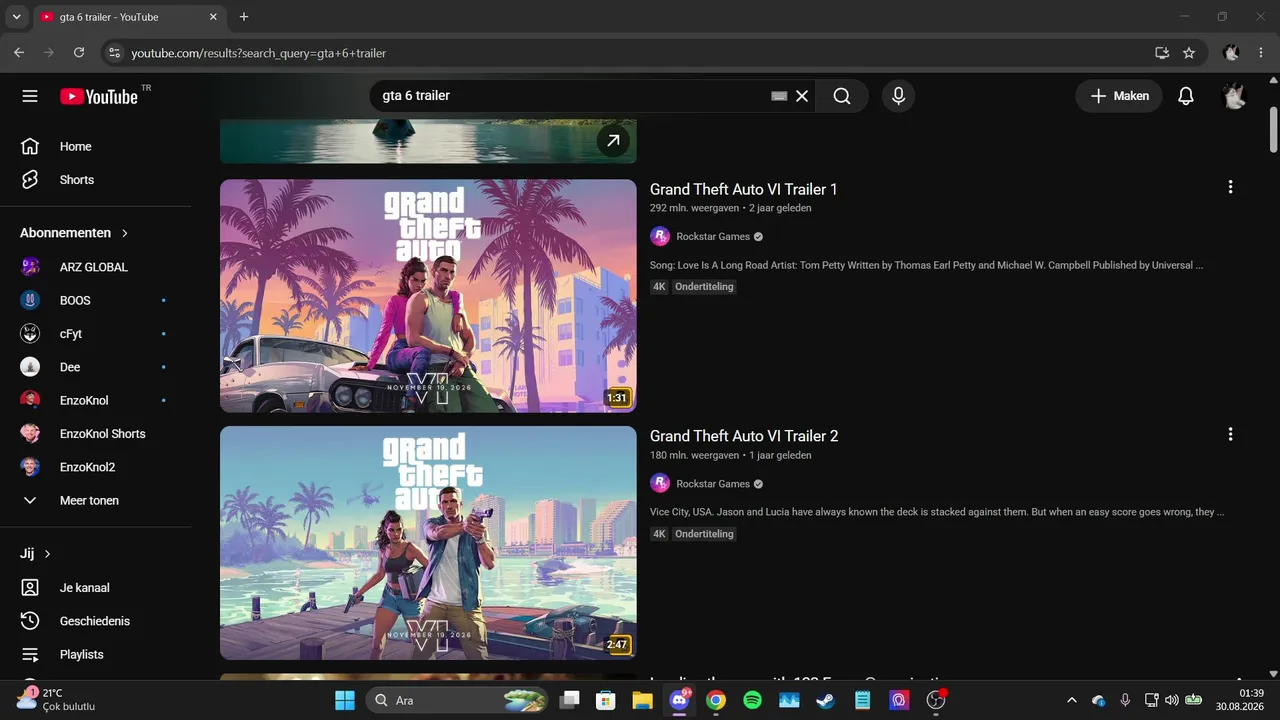Open more options for Trailer 2
Image resolution: width=1280 pixels, height=720 pixels.
tap(1230, 434)
